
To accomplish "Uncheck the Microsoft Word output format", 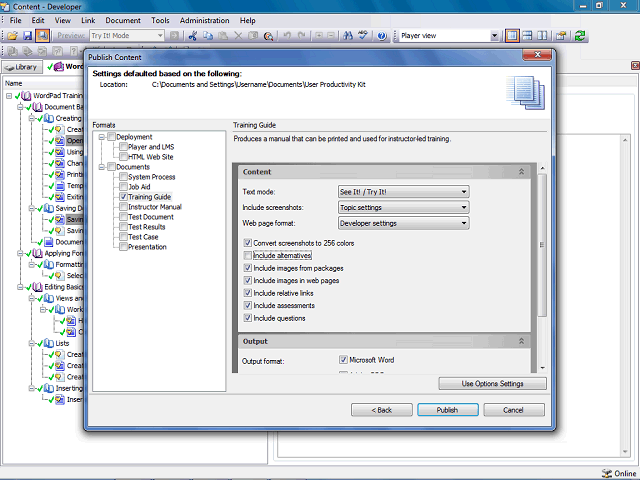I will pos(343,360).
